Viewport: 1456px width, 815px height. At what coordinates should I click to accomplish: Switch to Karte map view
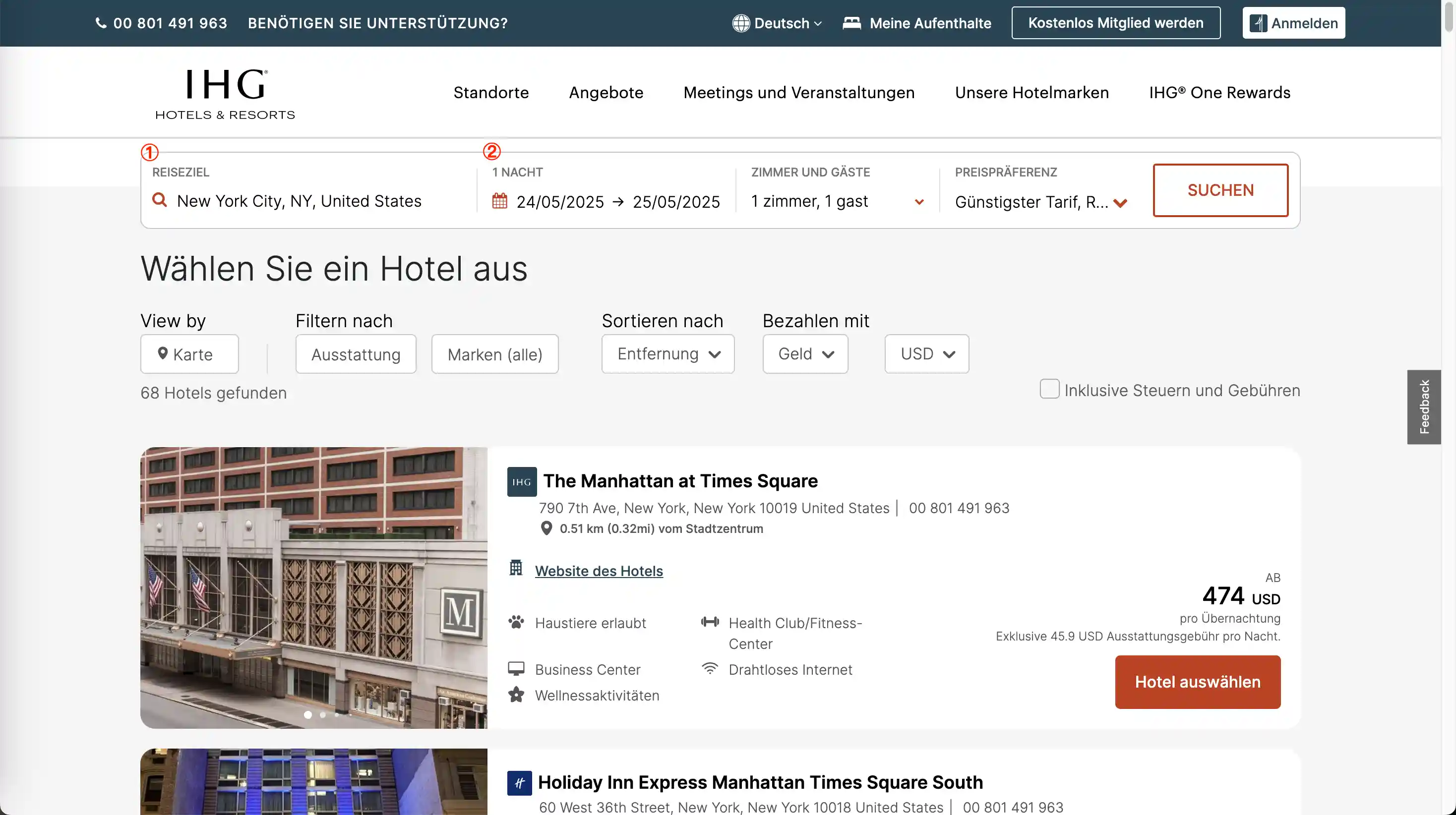pos(189,354)
